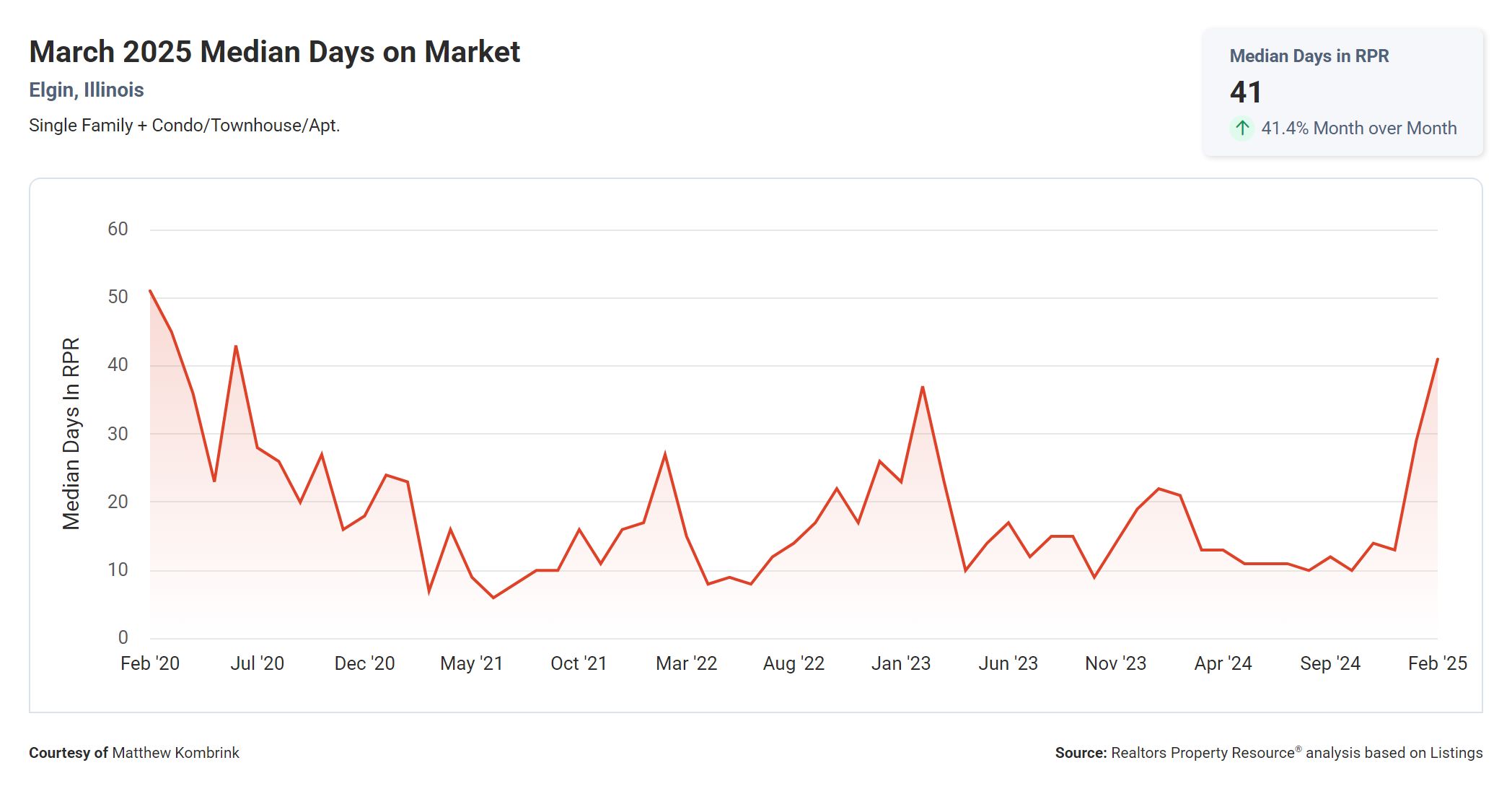This screenshot has height=794, width=1512.
Task: Click the Jan '23 spike on the line
Action: click(x=923, y=388)
